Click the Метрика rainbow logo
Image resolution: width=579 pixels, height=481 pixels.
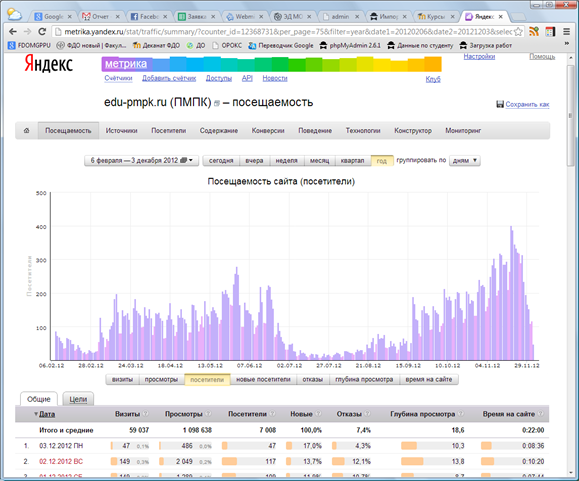point(271,64)
